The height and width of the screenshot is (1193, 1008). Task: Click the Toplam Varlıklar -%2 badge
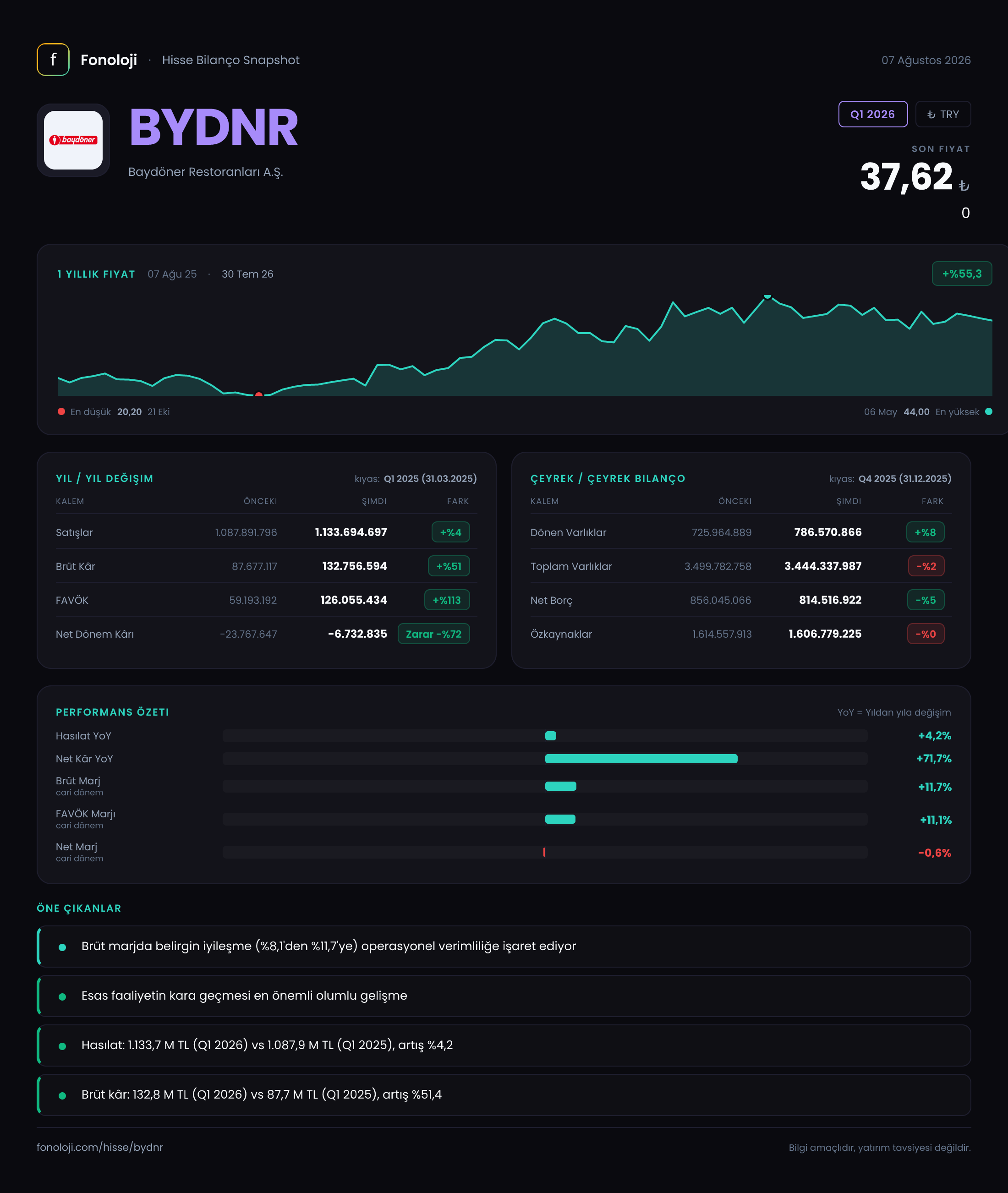(926, 566)
